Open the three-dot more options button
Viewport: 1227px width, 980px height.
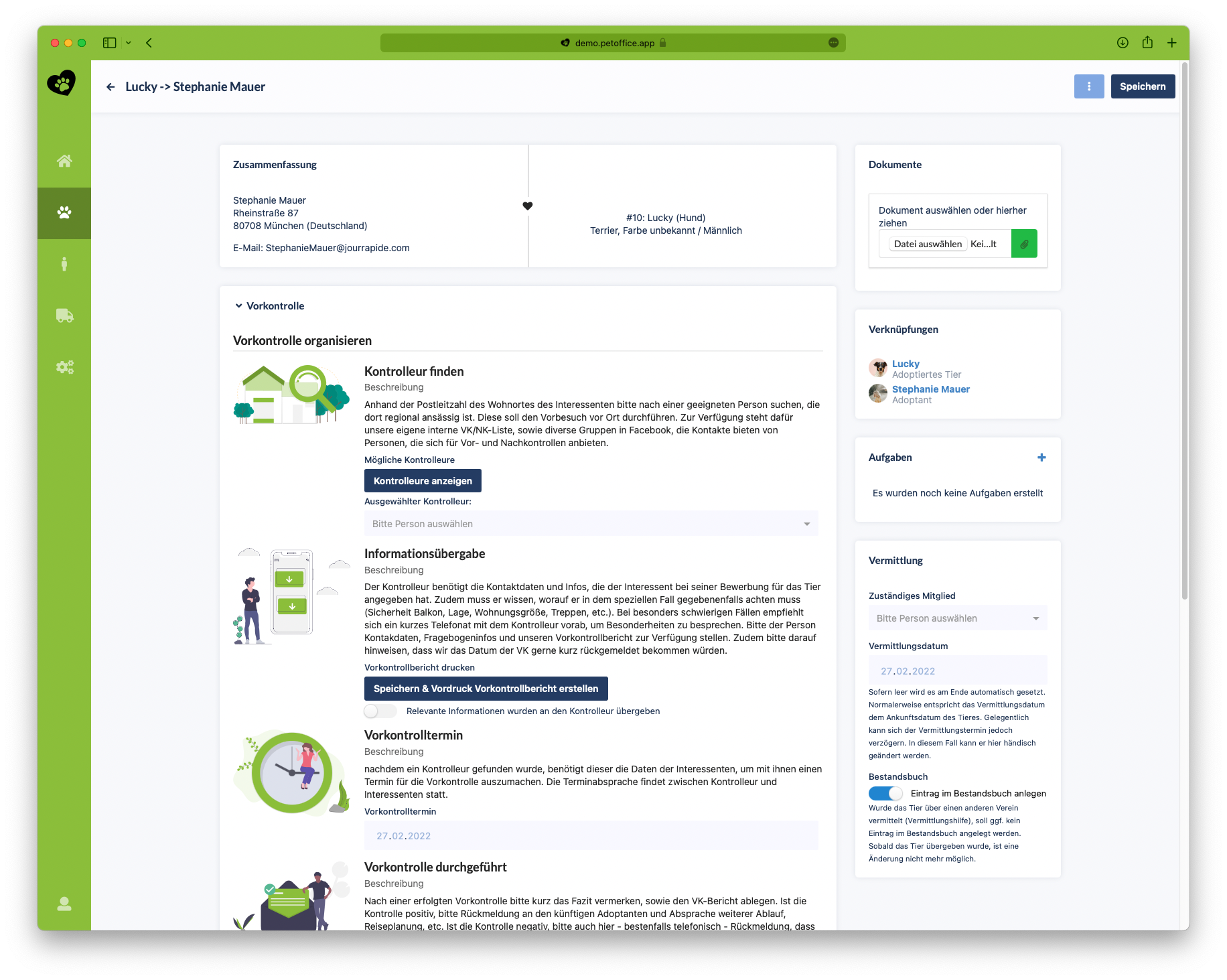coord(1089,86)
